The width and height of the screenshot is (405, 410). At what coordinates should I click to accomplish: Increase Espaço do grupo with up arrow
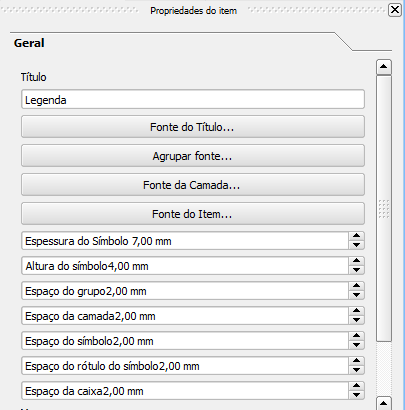click(356, 286)
